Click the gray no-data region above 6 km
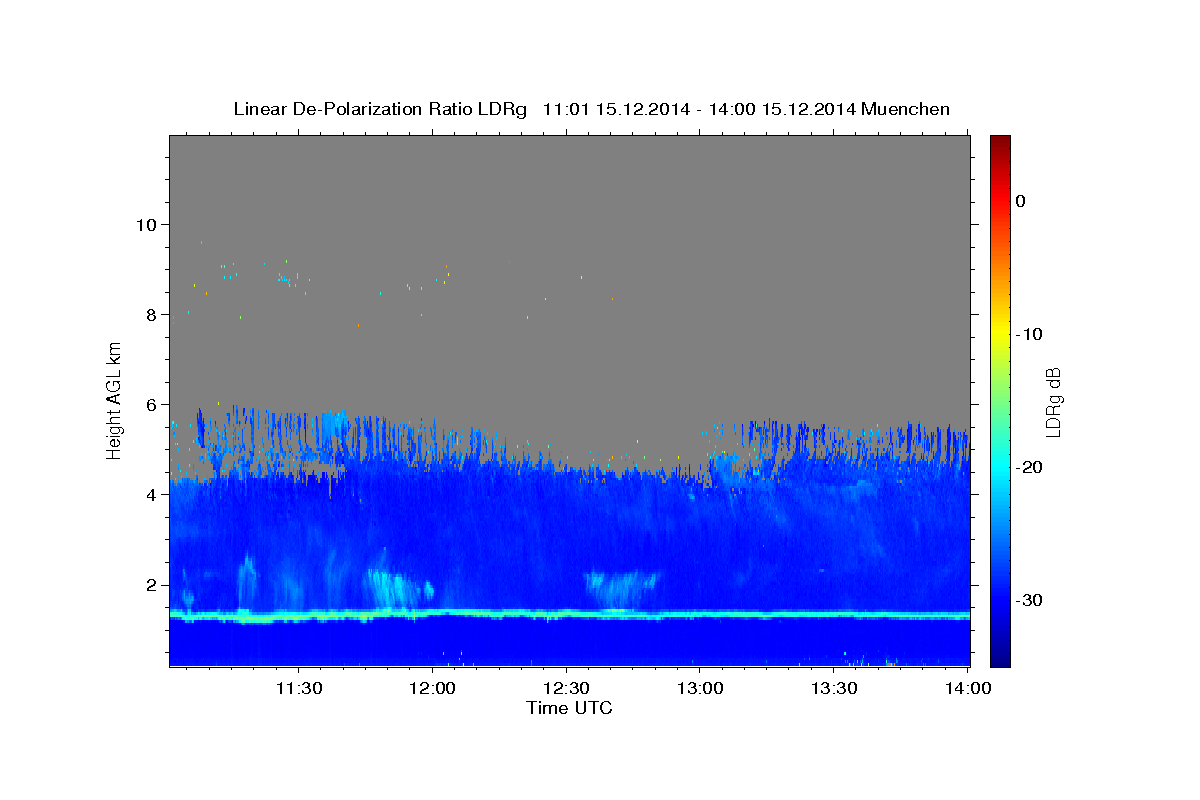The height and width of the screenshot is (800, 1200). coord(569,270)
